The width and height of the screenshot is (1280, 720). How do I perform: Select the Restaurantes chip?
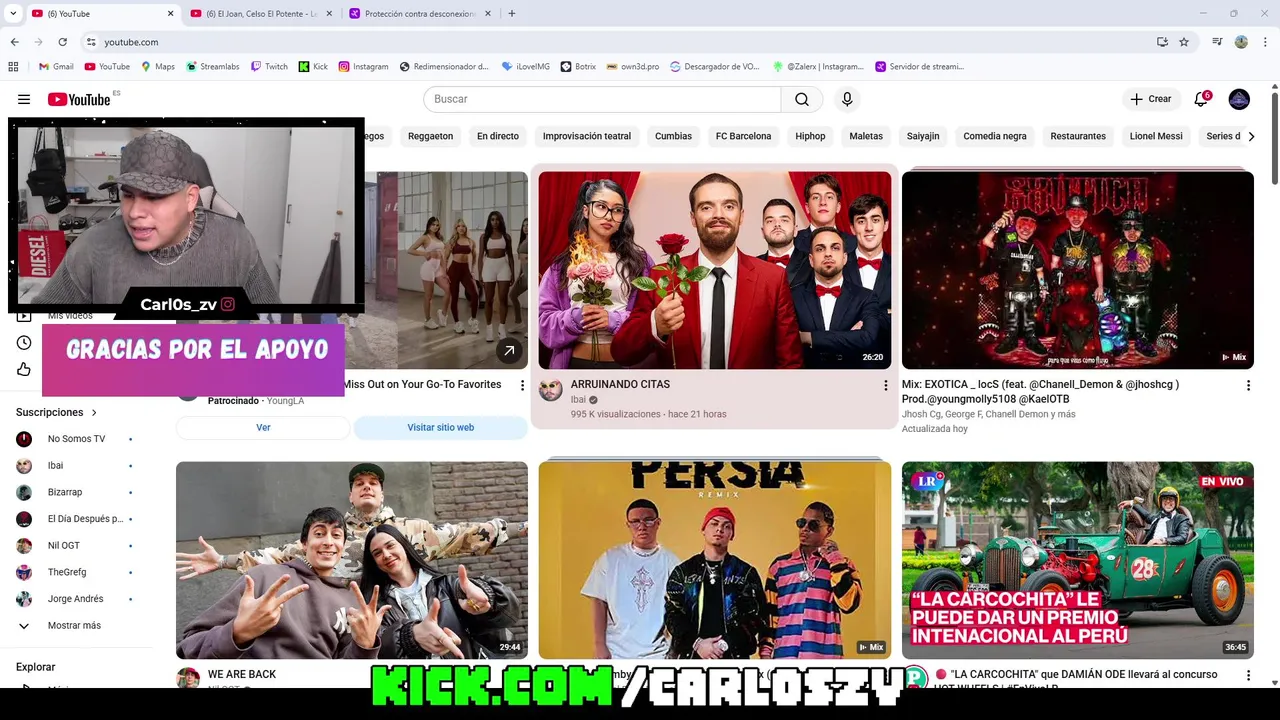1078,136
